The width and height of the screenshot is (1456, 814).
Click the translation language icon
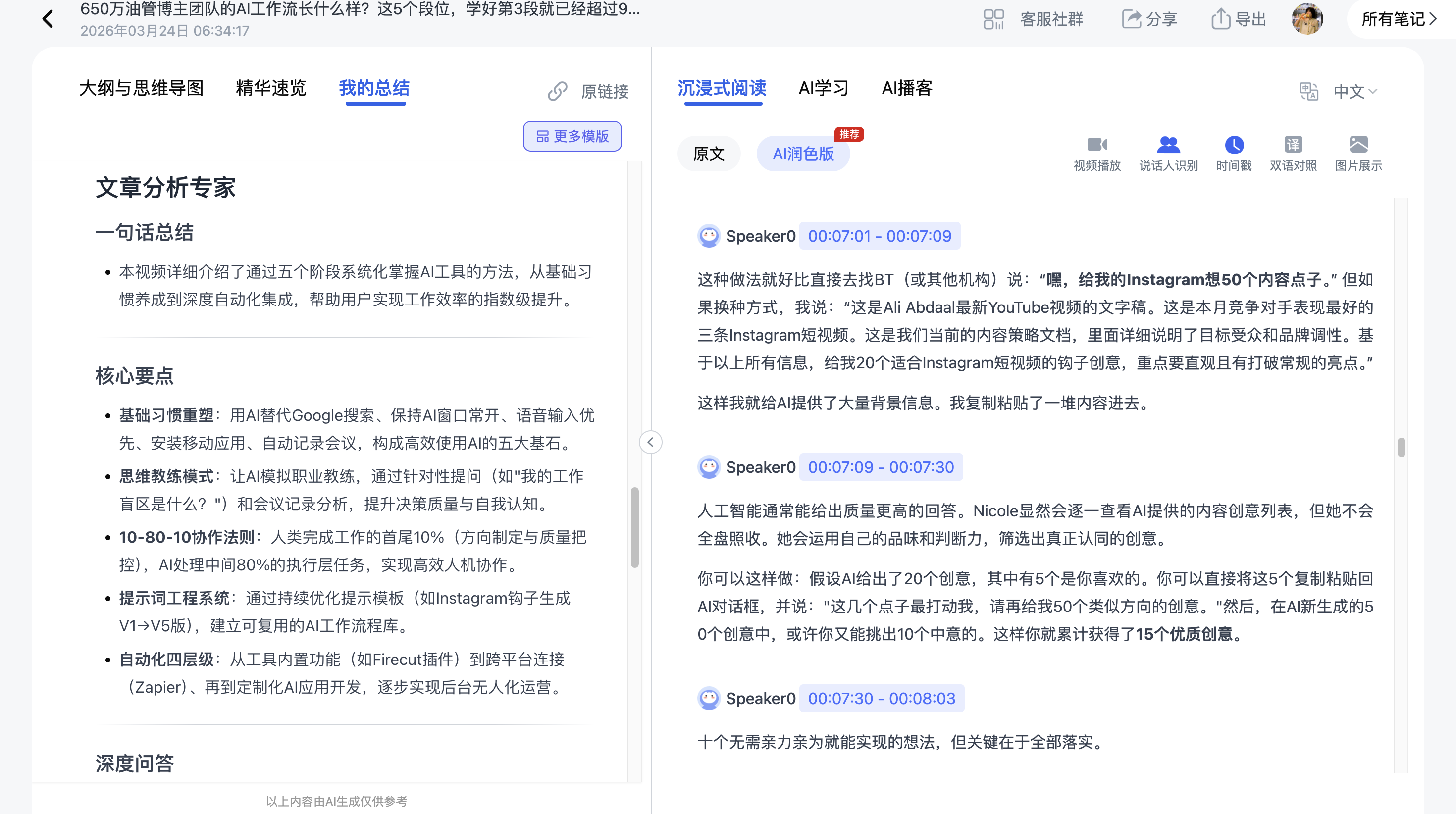(1308, 91)
